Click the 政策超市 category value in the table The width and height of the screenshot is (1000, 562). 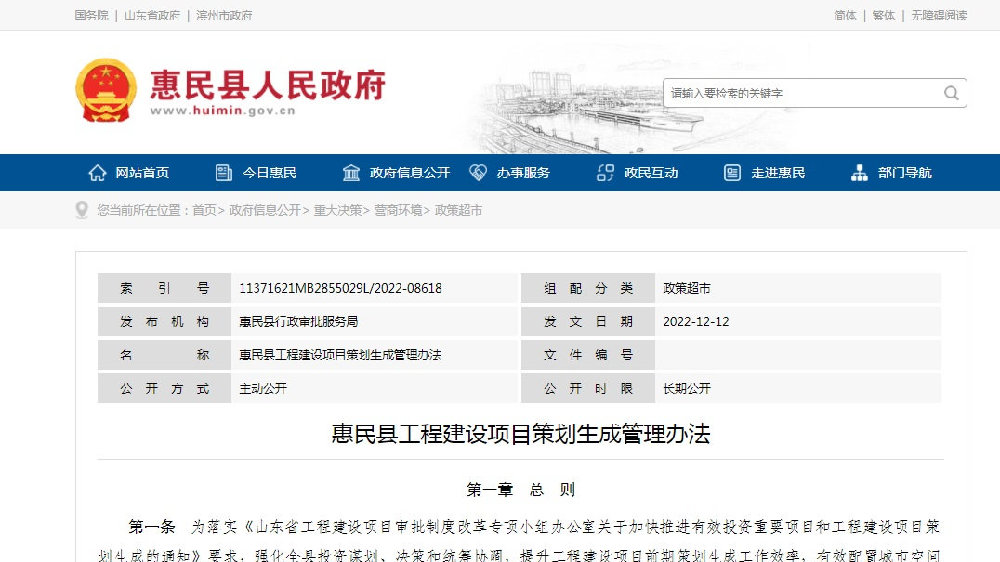pyautogui.click(x=687, y=288)
